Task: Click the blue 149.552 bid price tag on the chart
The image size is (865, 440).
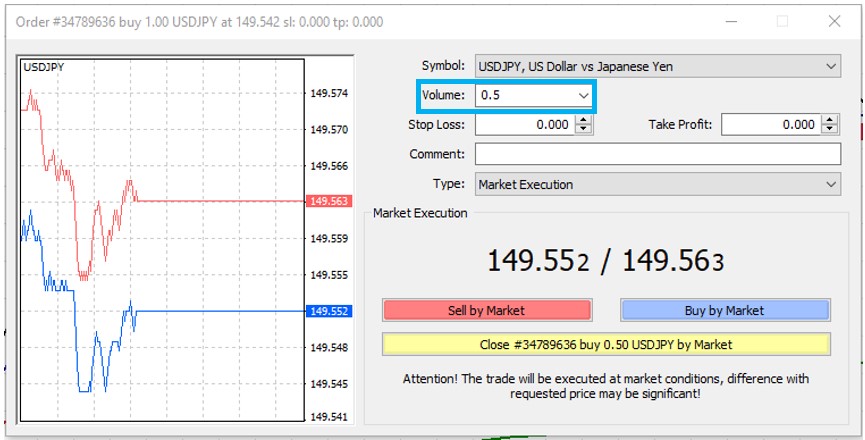Action: tap(328, 311)
